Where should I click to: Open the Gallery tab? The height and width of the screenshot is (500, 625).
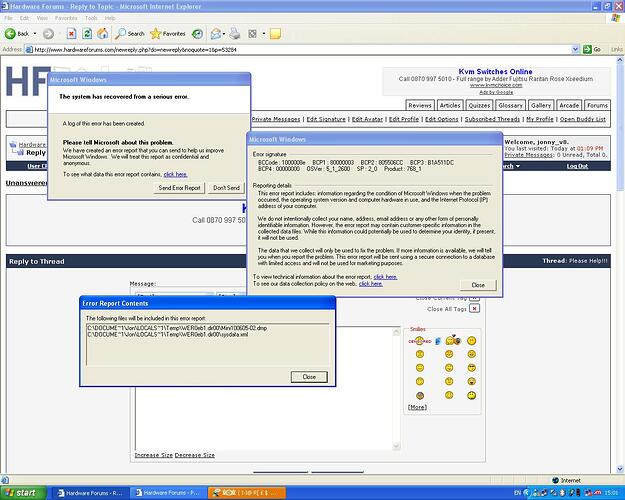click(x=541, y=105)
